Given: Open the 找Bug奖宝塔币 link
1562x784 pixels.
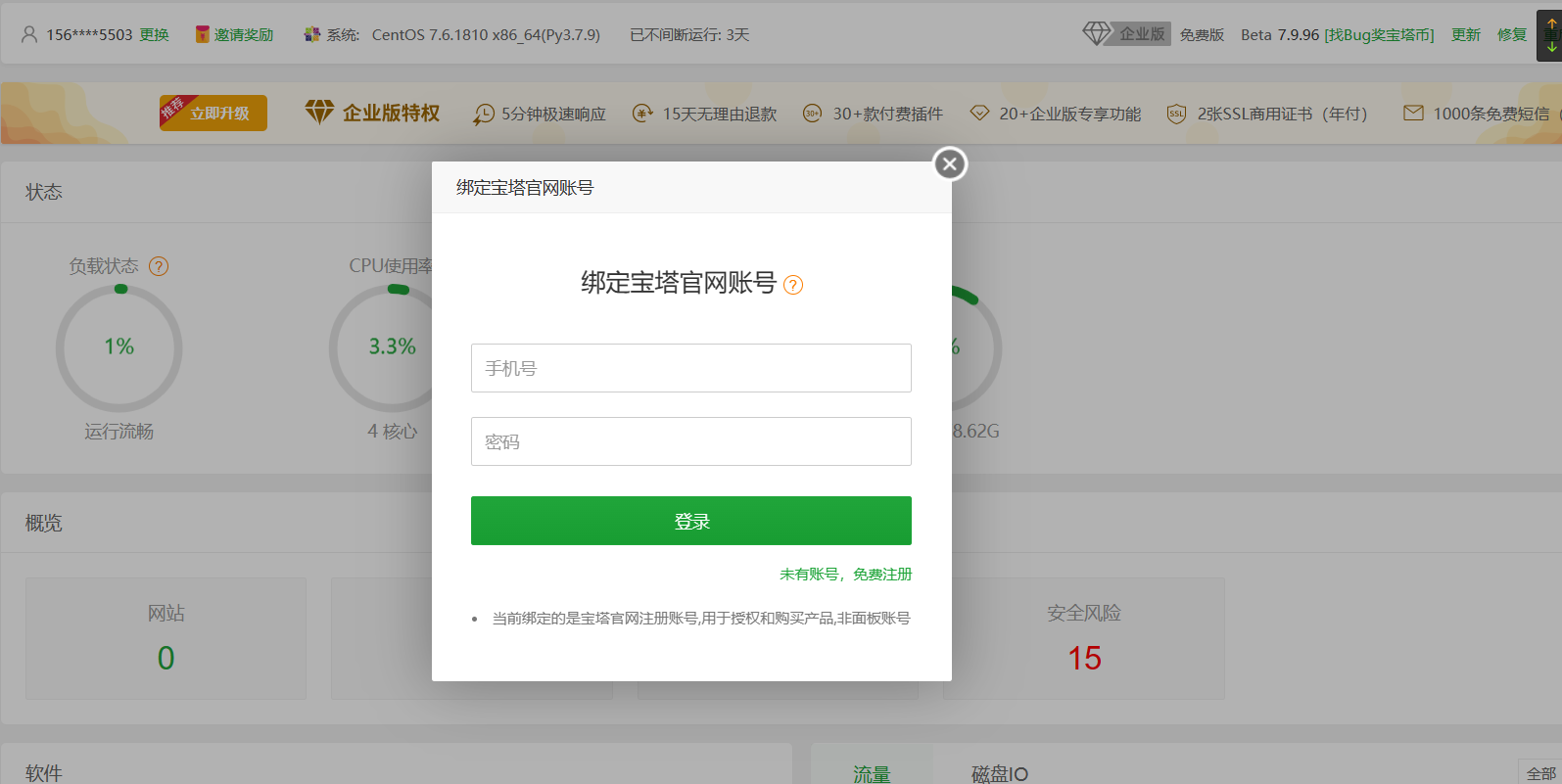Looking at the screenshot, I should click(1379, 35).
